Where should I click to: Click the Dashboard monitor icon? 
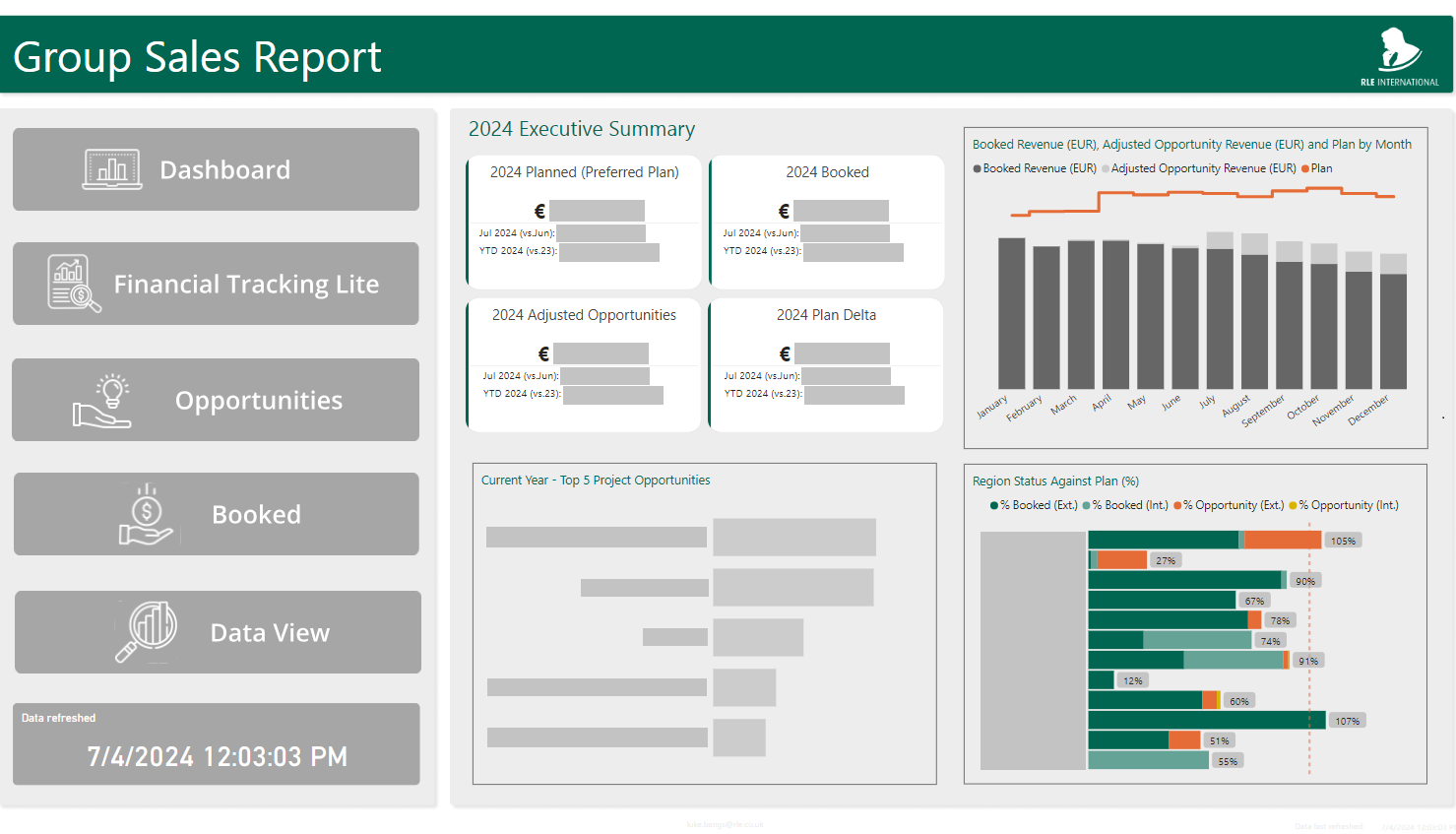[111, 169]
